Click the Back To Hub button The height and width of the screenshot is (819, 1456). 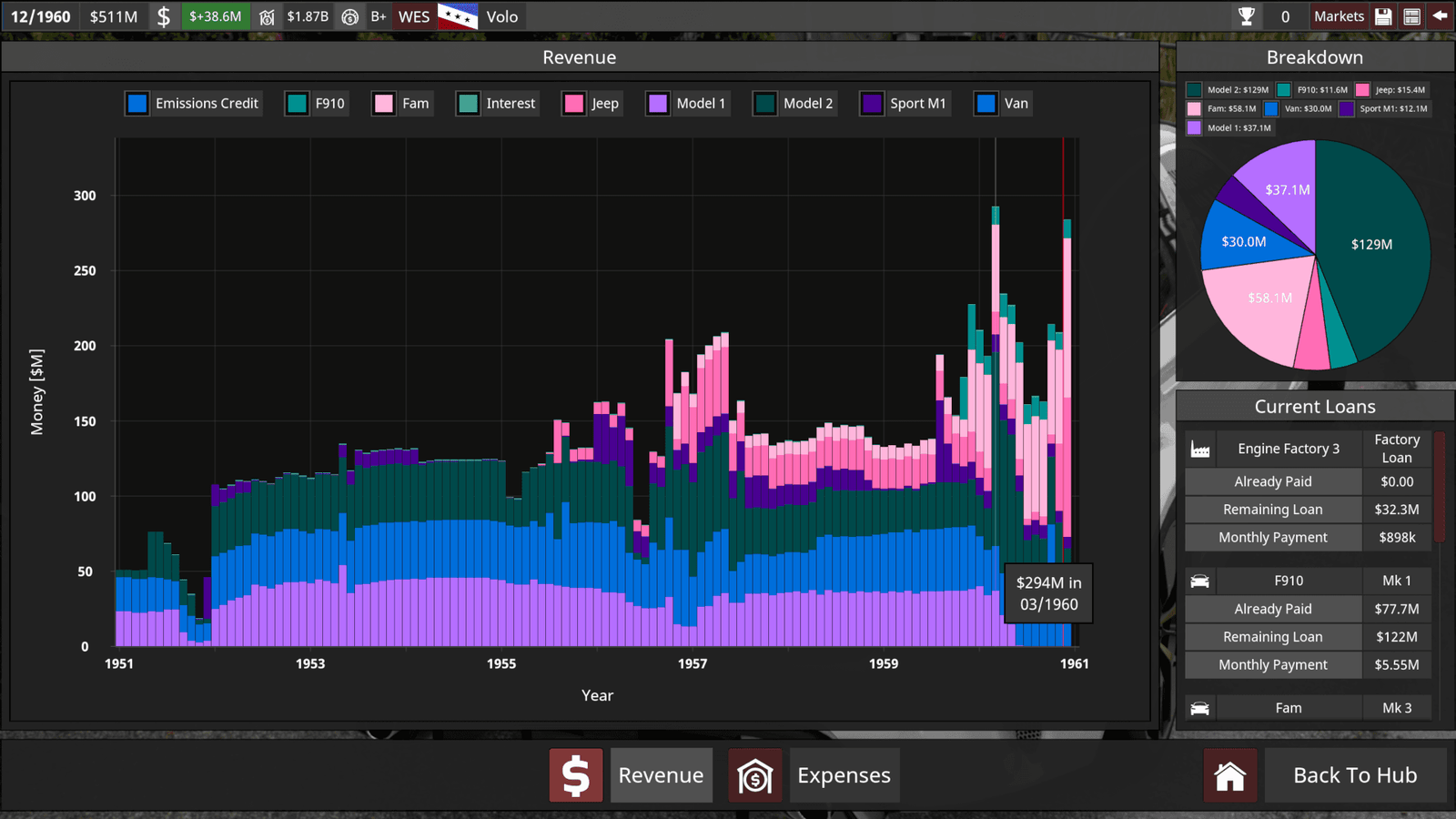click(x=1355, y=775)
